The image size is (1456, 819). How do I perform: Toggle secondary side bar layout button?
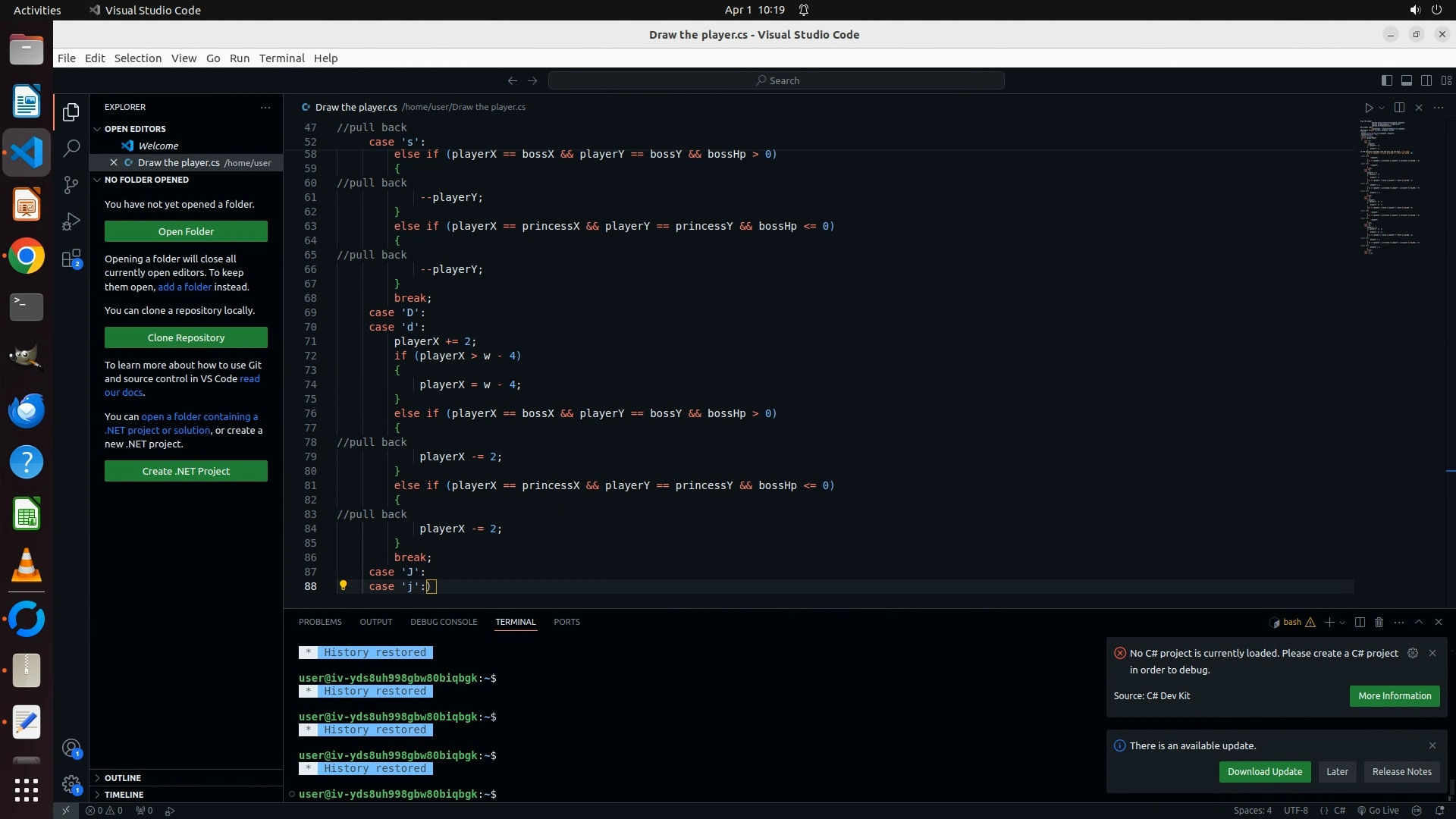pyautogui.click(x=1426, y=80)
